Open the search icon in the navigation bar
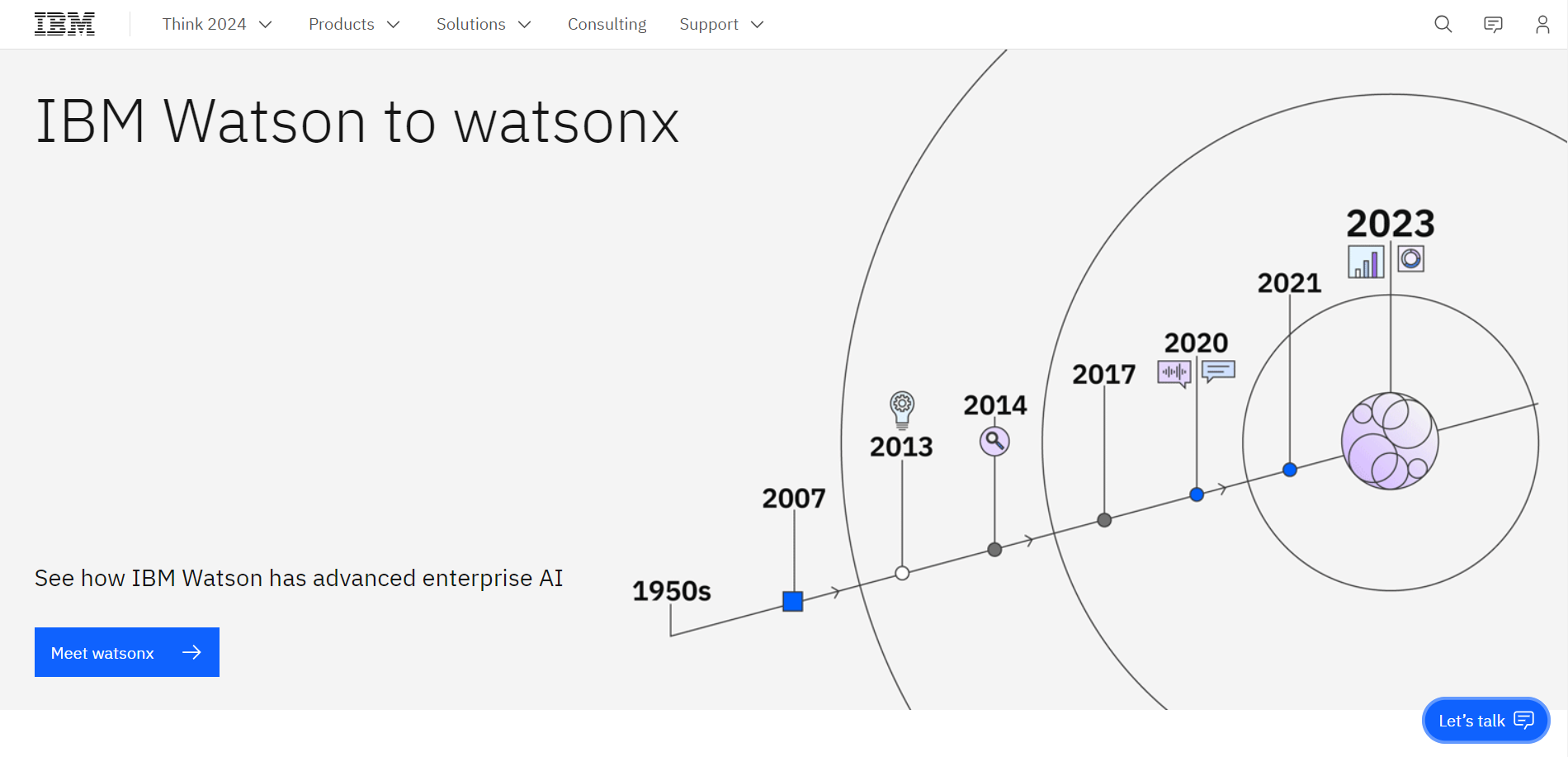The height and width of the screenshot is (757, 1568). 1442,24
